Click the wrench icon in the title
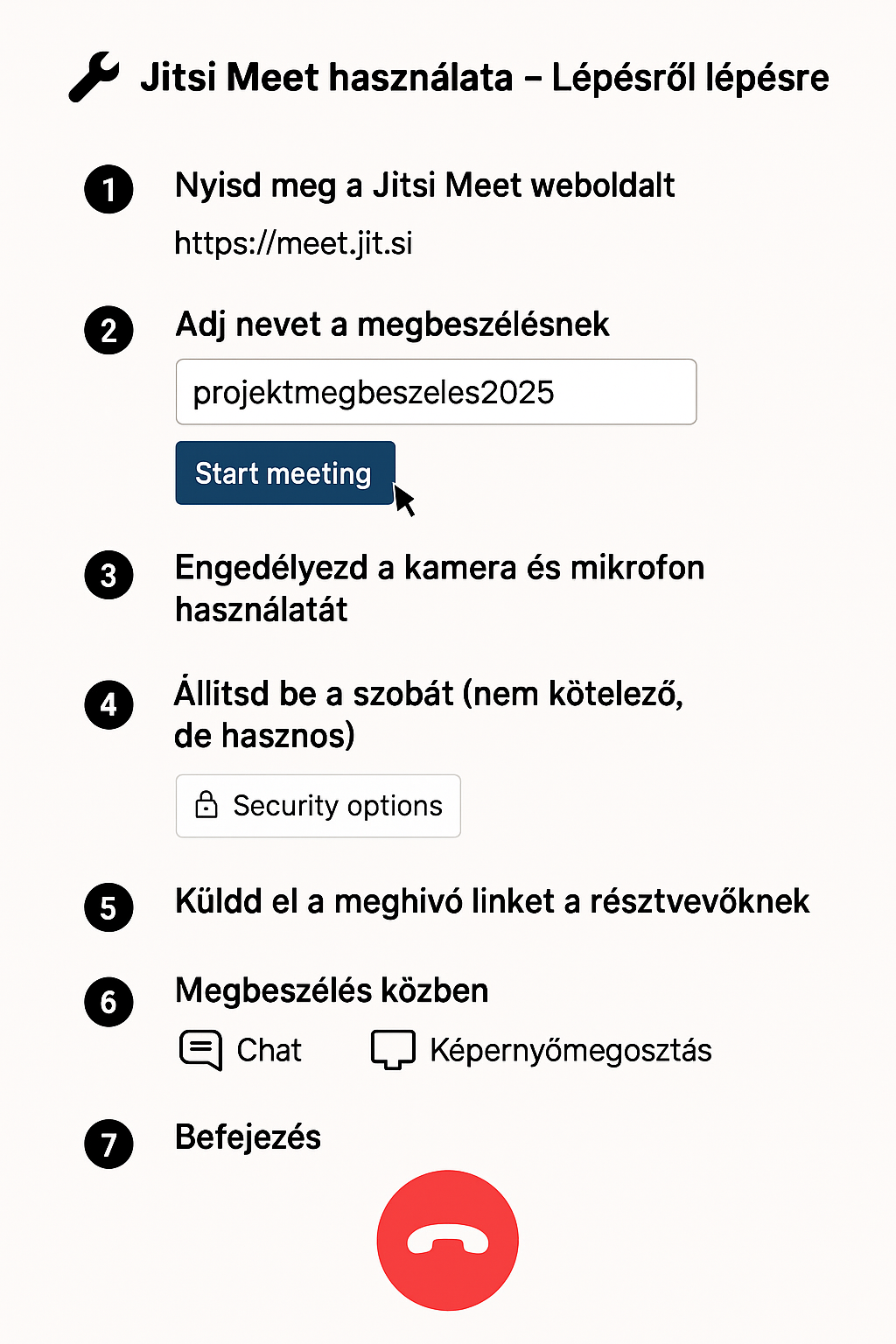Image resolution: width=896 pixels, height=1344 pixels. pos(94,77)
